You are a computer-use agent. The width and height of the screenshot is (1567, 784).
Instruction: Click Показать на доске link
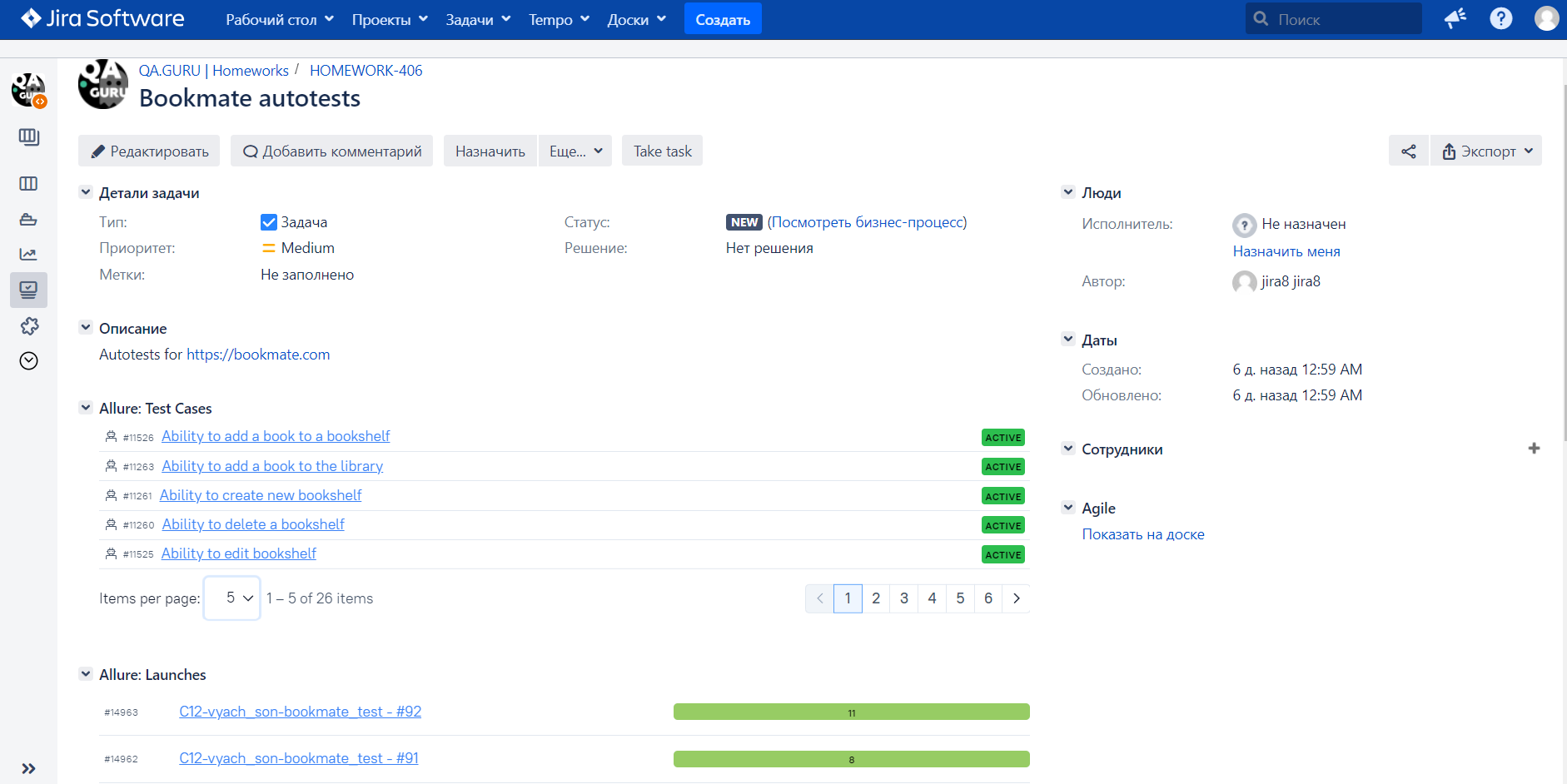(1143, 534)
